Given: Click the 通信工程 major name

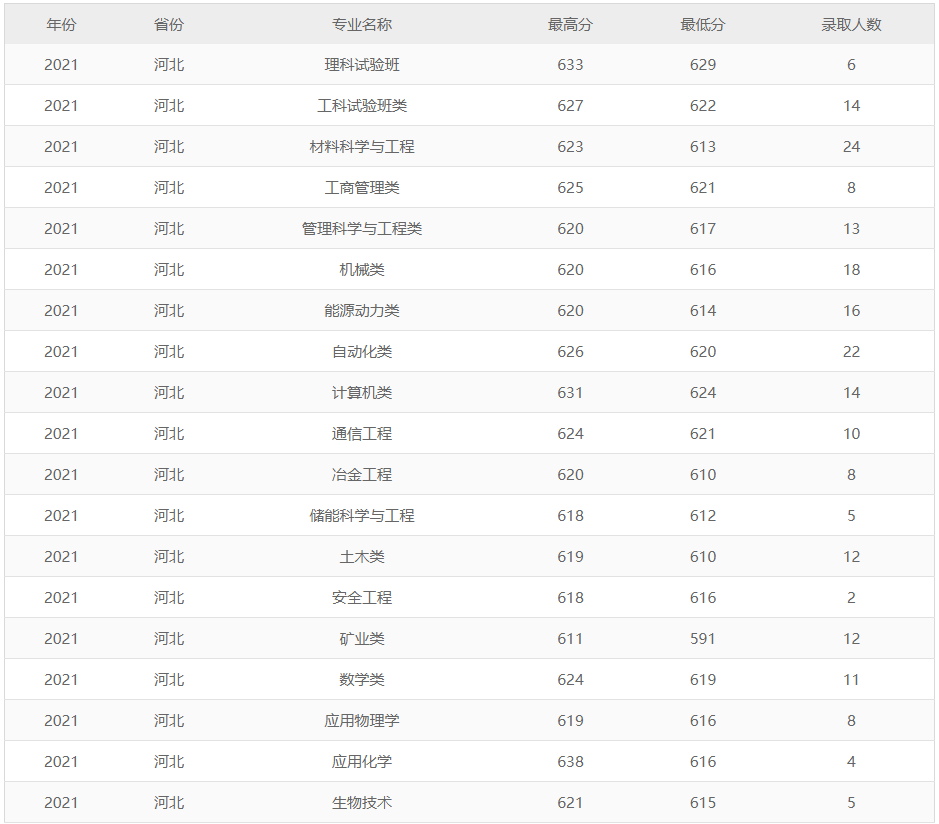Looking at the screenshot, I should pos(362,434).
